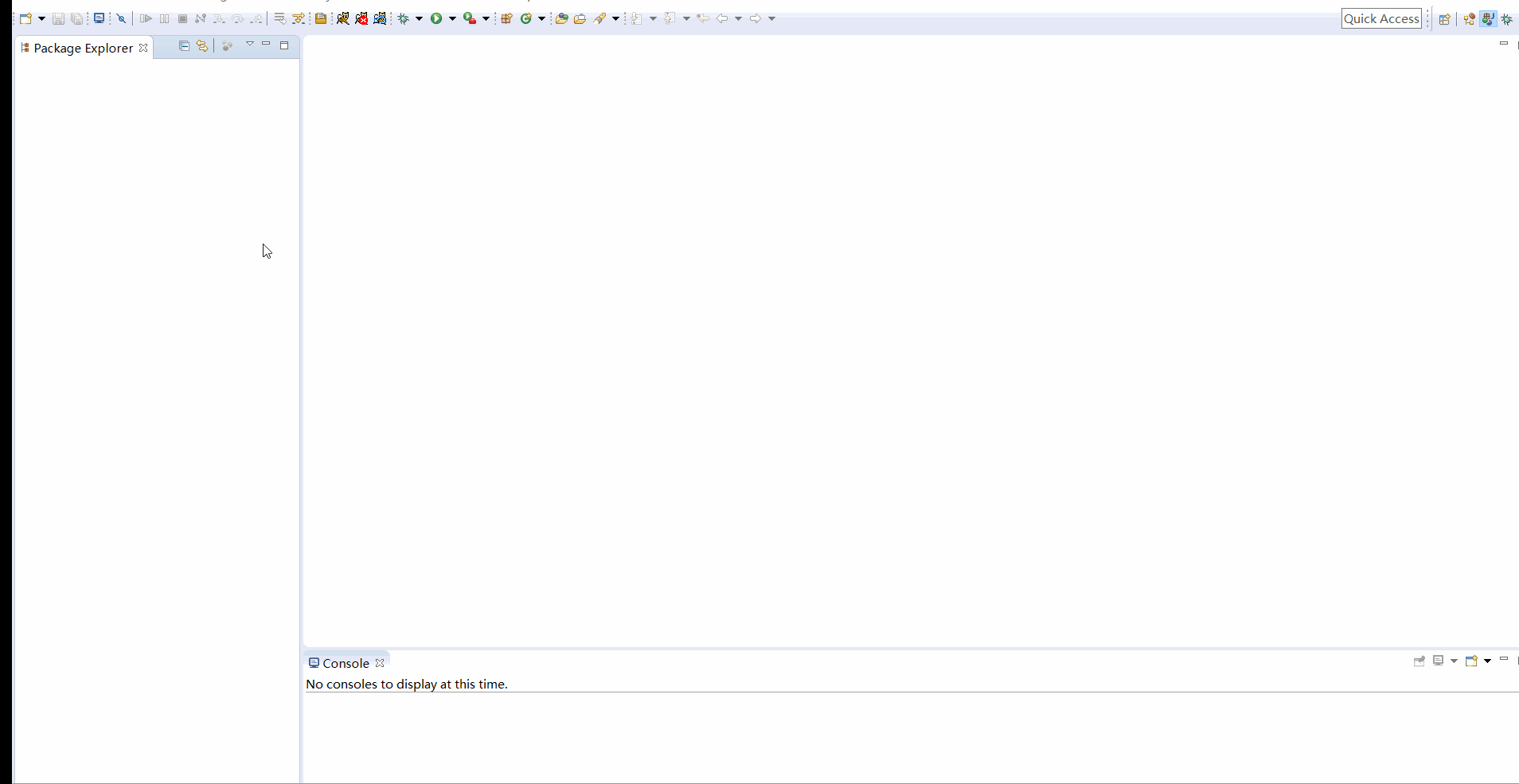Restart the Tomcat server
1519x784 pixels.
381,18
